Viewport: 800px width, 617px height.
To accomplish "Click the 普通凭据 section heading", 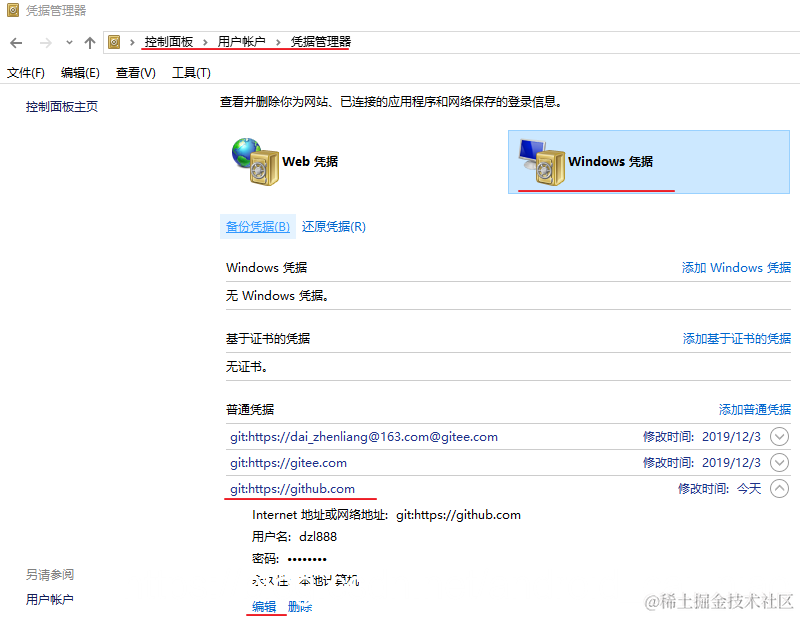I will [x=250, y=409].
